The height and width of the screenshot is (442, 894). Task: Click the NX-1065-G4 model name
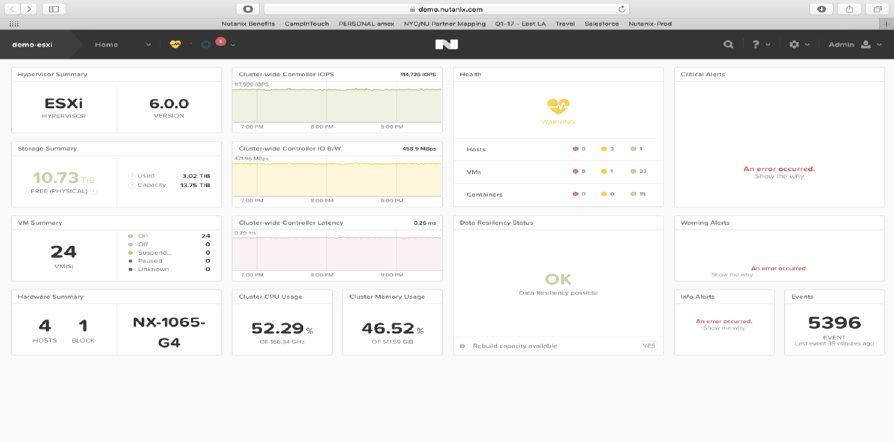tap(169, 333)
